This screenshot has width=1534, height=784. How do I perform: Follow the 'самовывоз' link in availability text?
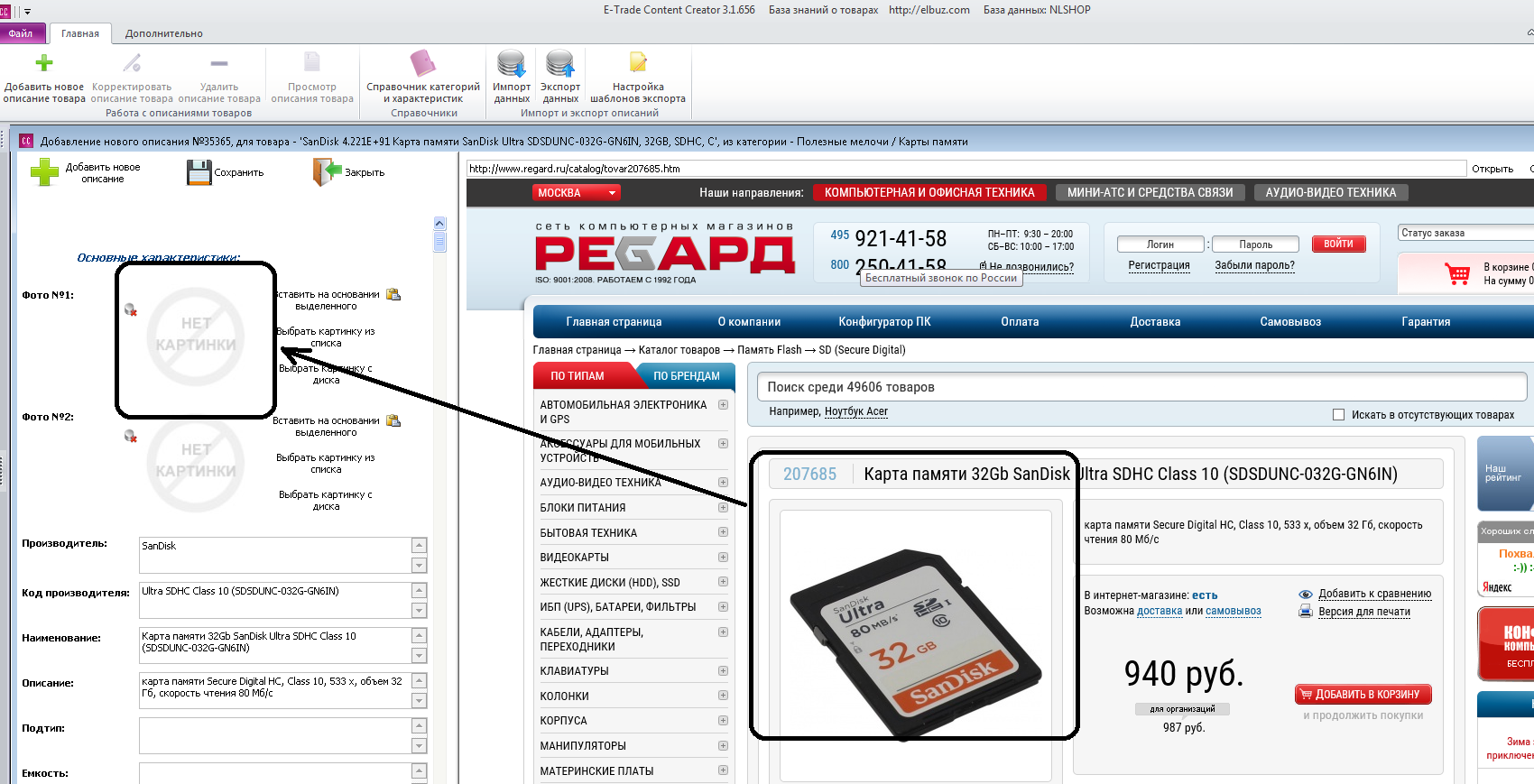pos(1234,612)
